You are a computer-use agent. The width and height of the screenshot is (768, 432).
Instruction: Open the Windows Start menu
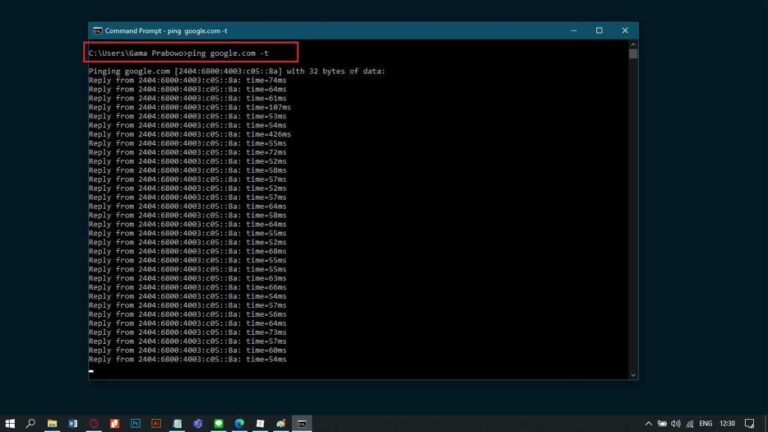(x=10, y=423)
